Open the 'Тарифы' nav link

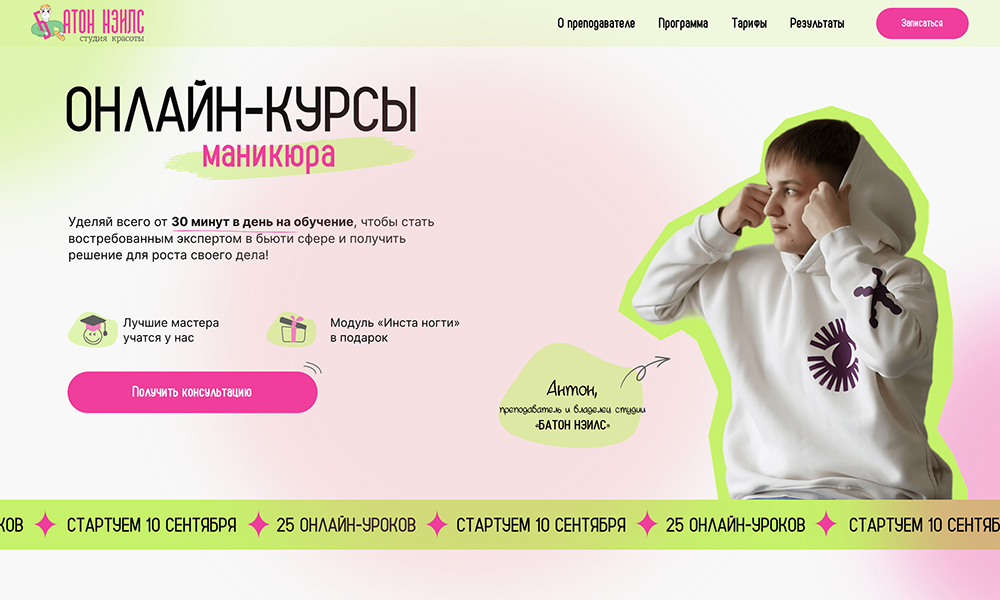tap(749, 24)
